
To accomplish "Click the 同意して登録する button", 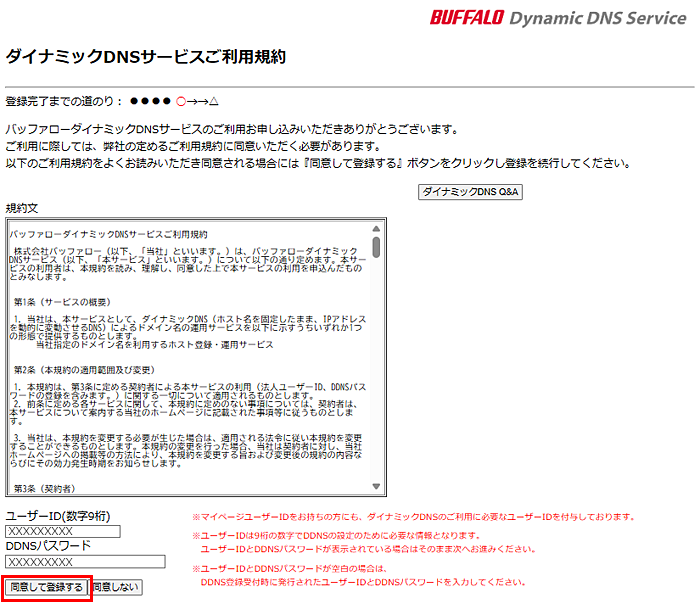I will click(46, 587).
